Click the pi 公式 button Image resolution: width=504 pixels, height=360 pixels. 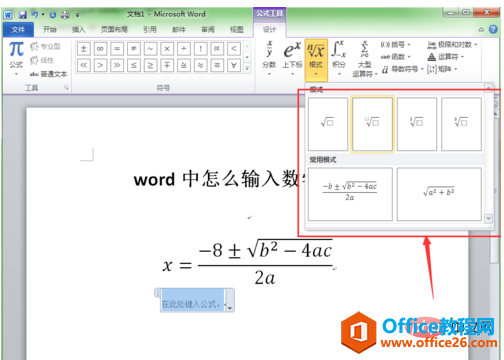[16, 58]
